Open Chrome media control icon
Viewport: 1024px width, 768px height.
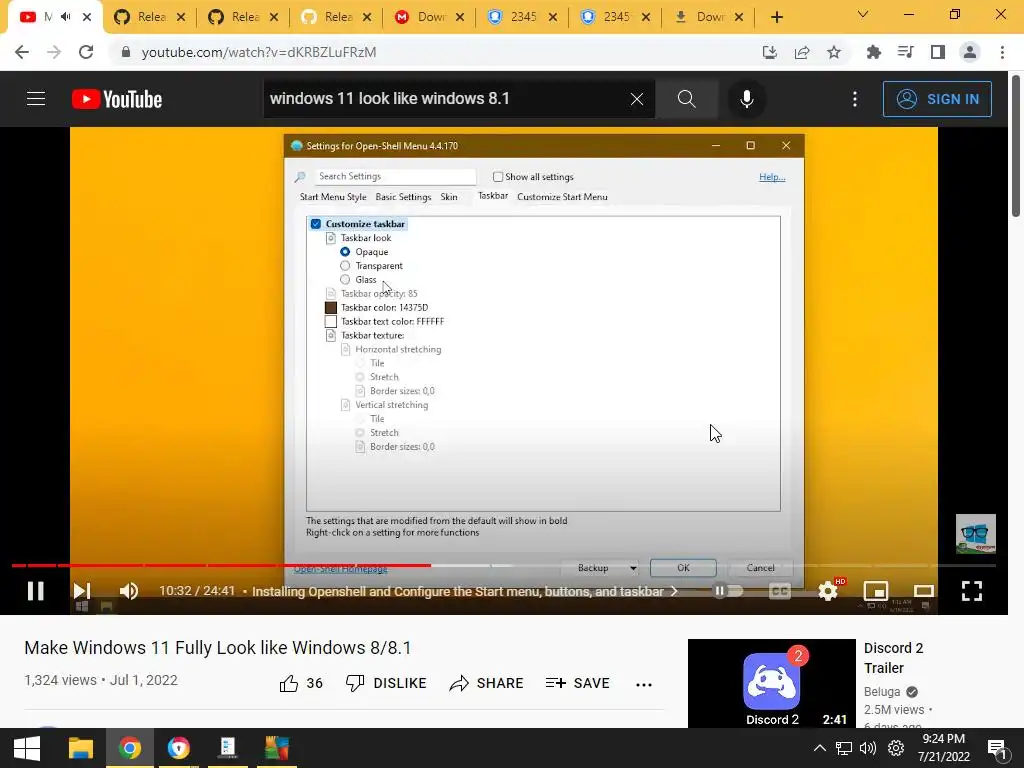(x=906, y=52)
